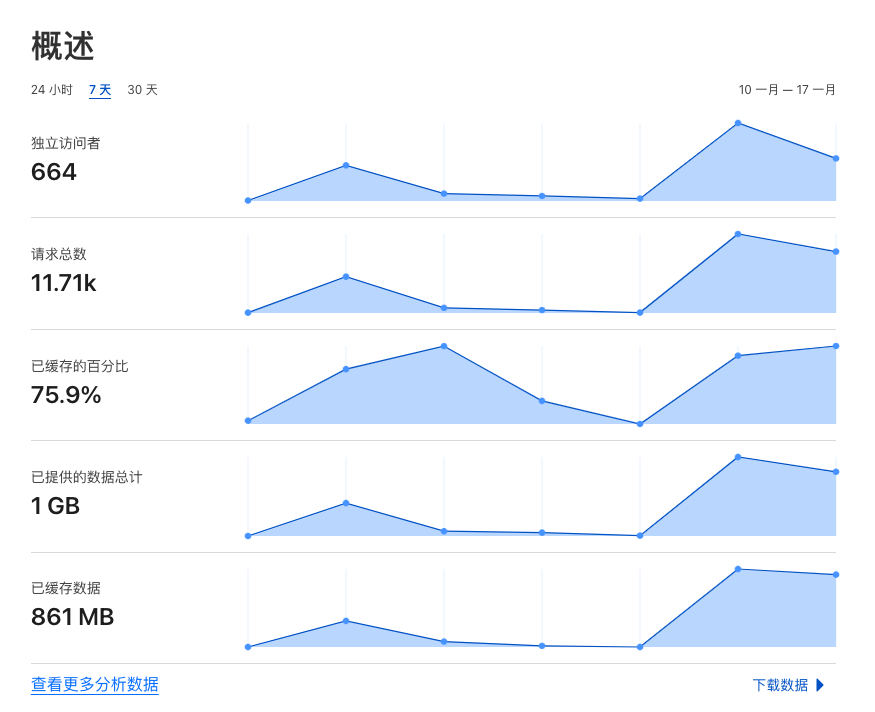Select the fifth data point in 已缓存的百分比 chart

640,424
